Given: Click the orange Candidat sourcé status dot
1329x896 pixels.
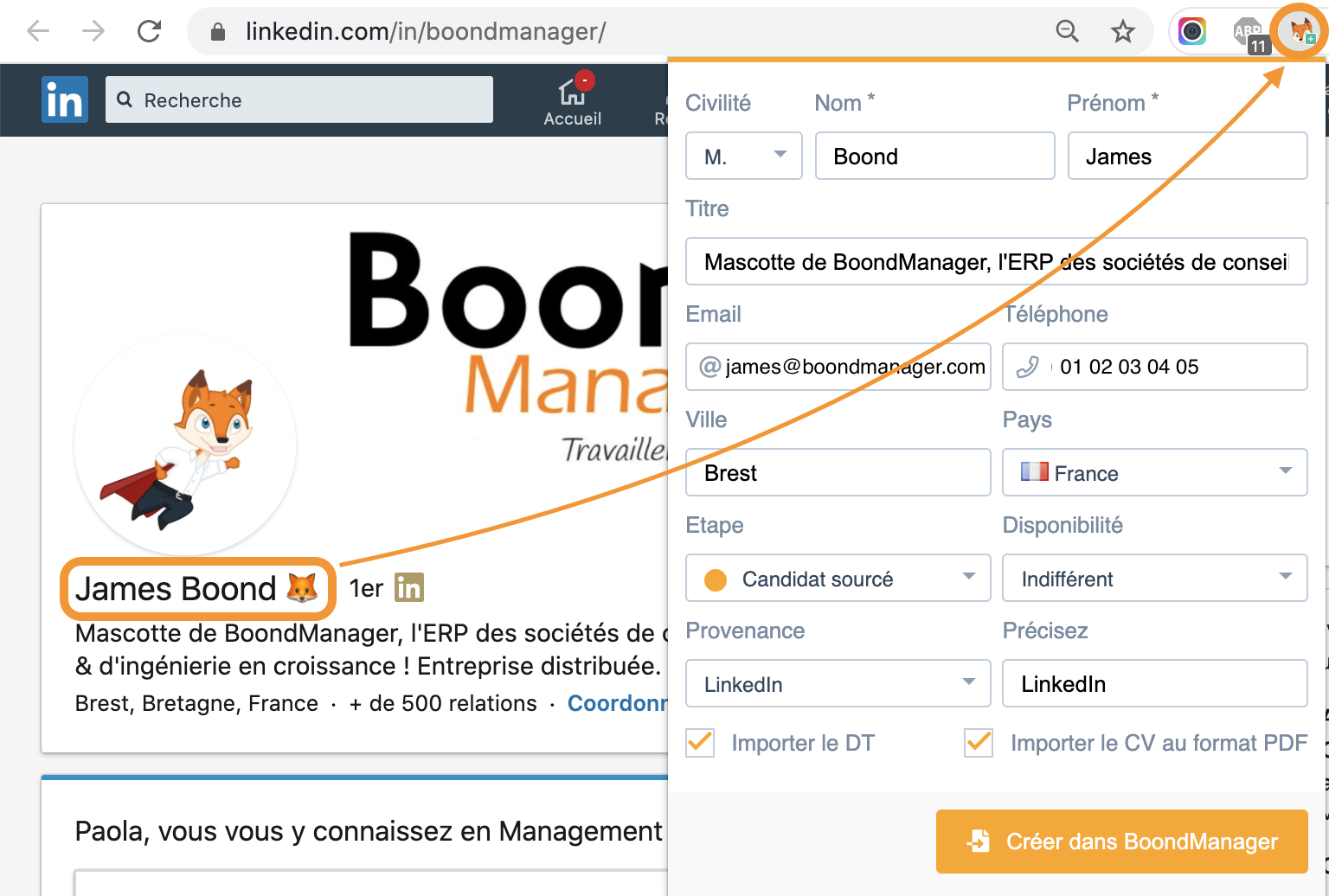Looking at the screenshot, I should (716, 579).
